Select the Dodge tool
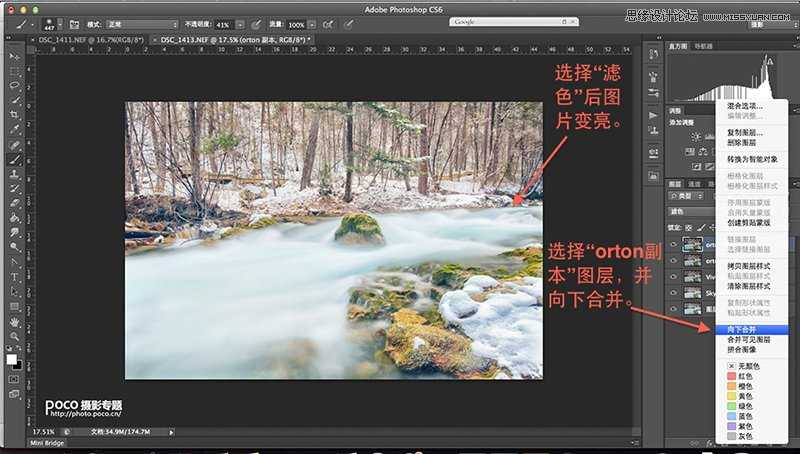Image resolution: width=800 pixels, height=454 pixels. (x=14, y=247)
